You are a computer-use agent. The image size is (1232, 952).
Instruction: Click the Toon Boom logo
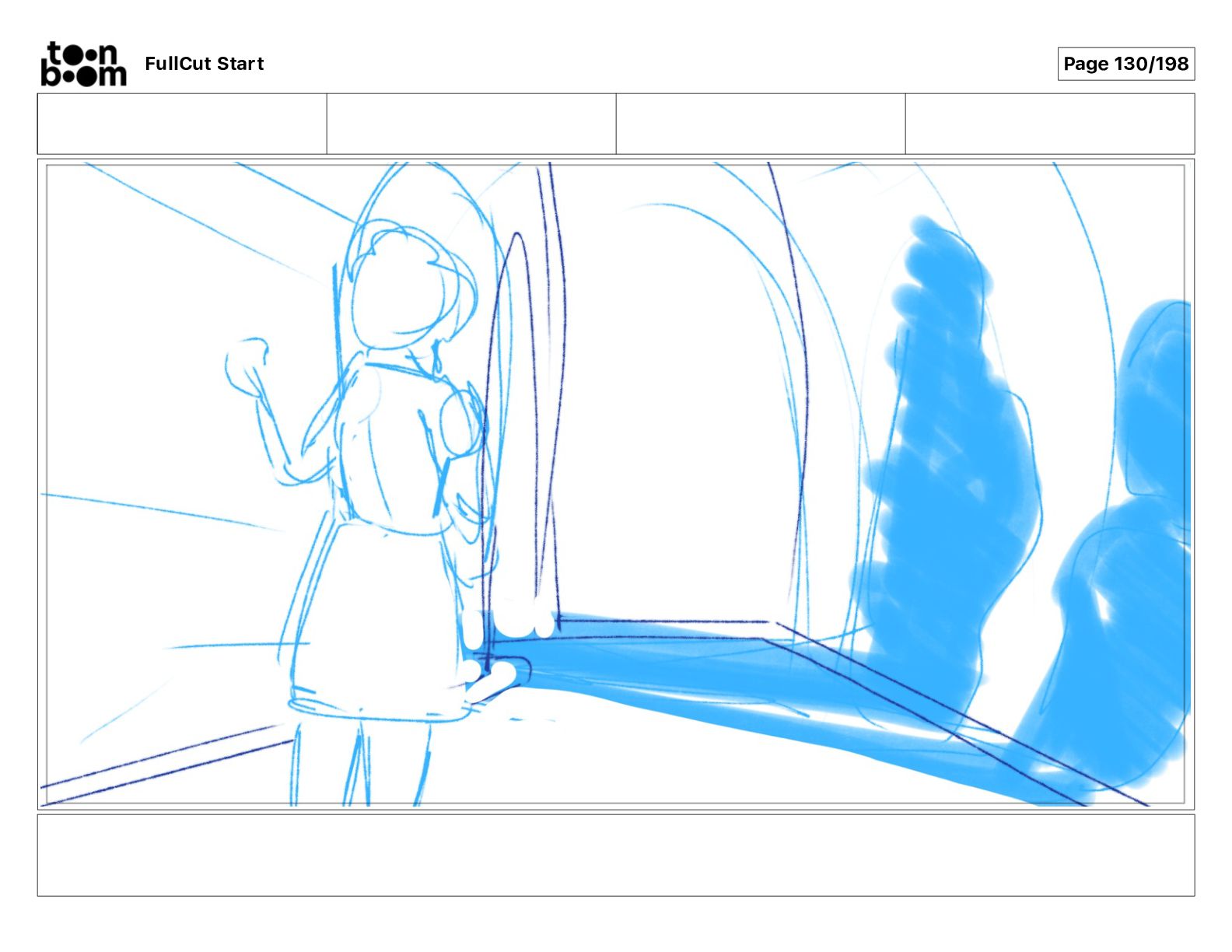(83, 63)
